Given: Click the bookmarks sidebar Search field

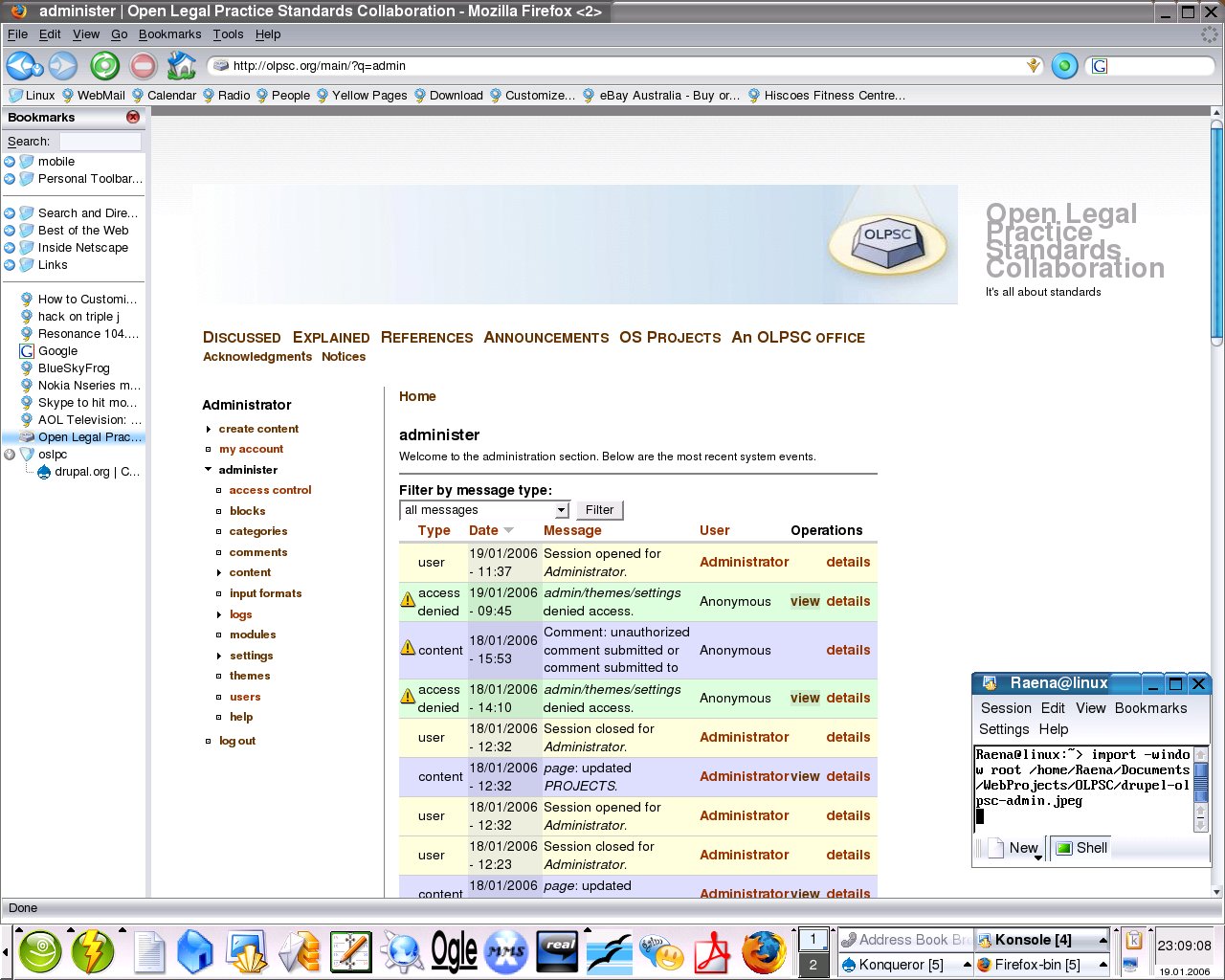Looking at the screenshot, I should point(100,141).
